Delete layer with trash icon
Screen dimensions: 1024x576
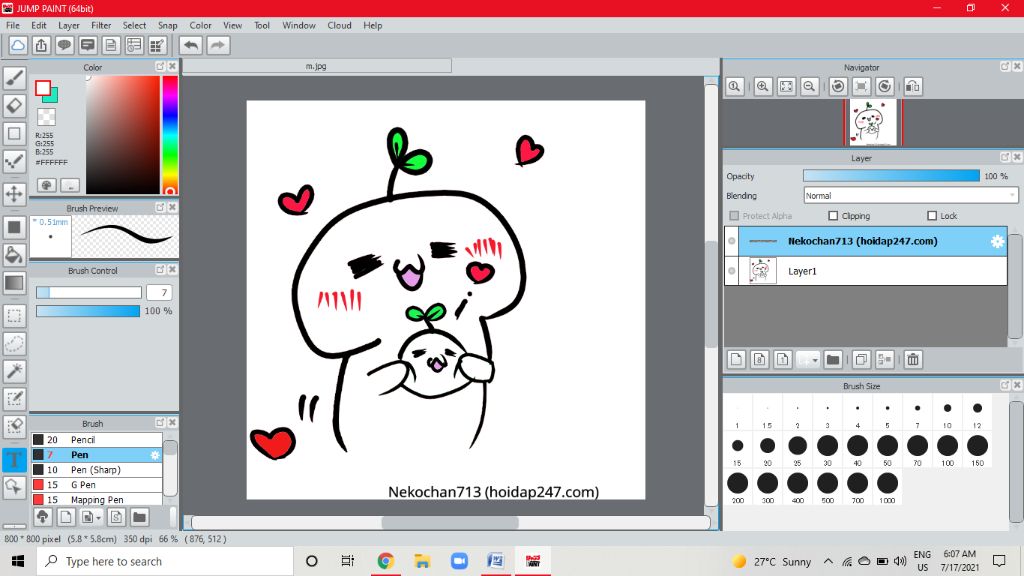[x=913, y=359]
